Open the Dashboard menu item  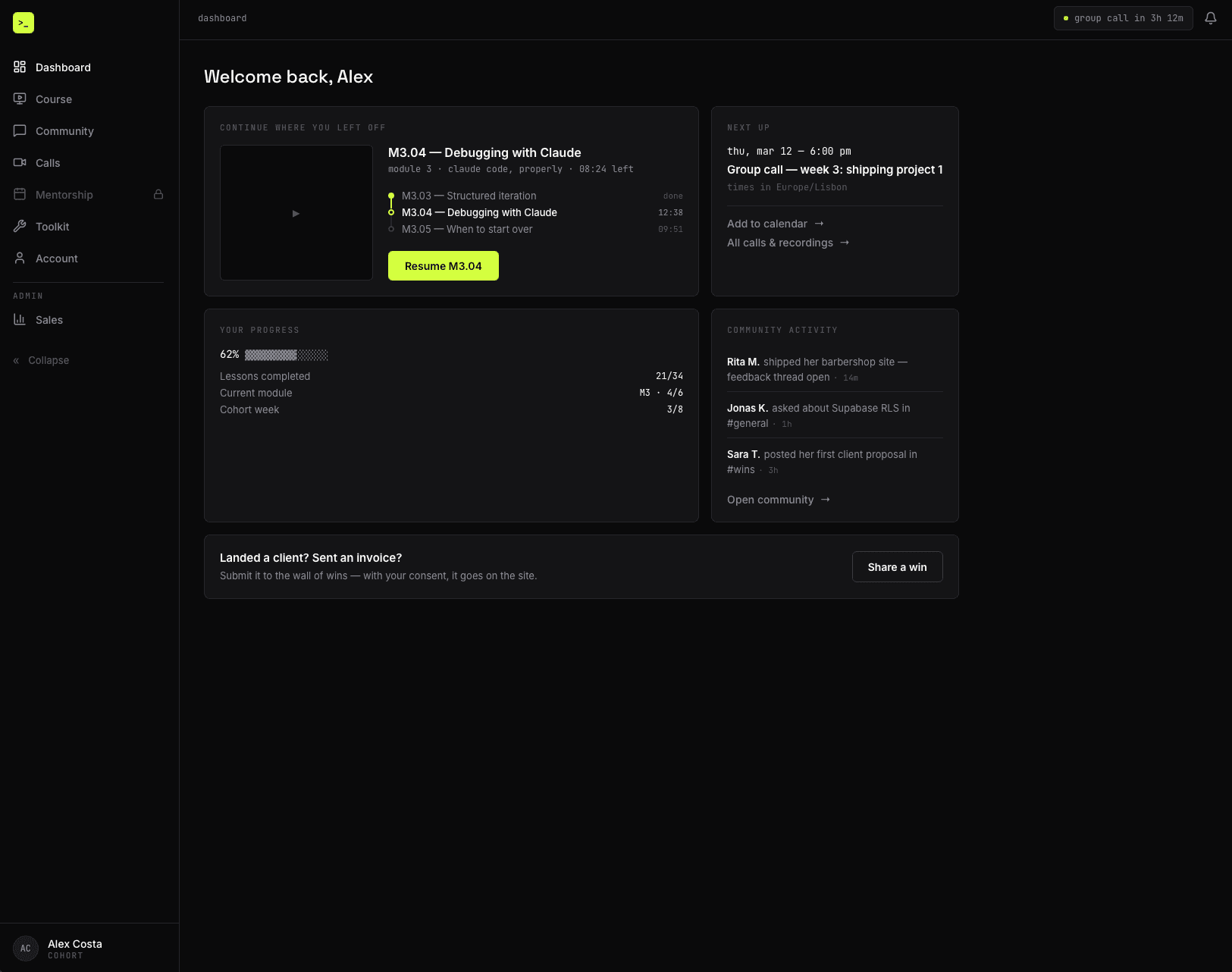coord(89,67)
